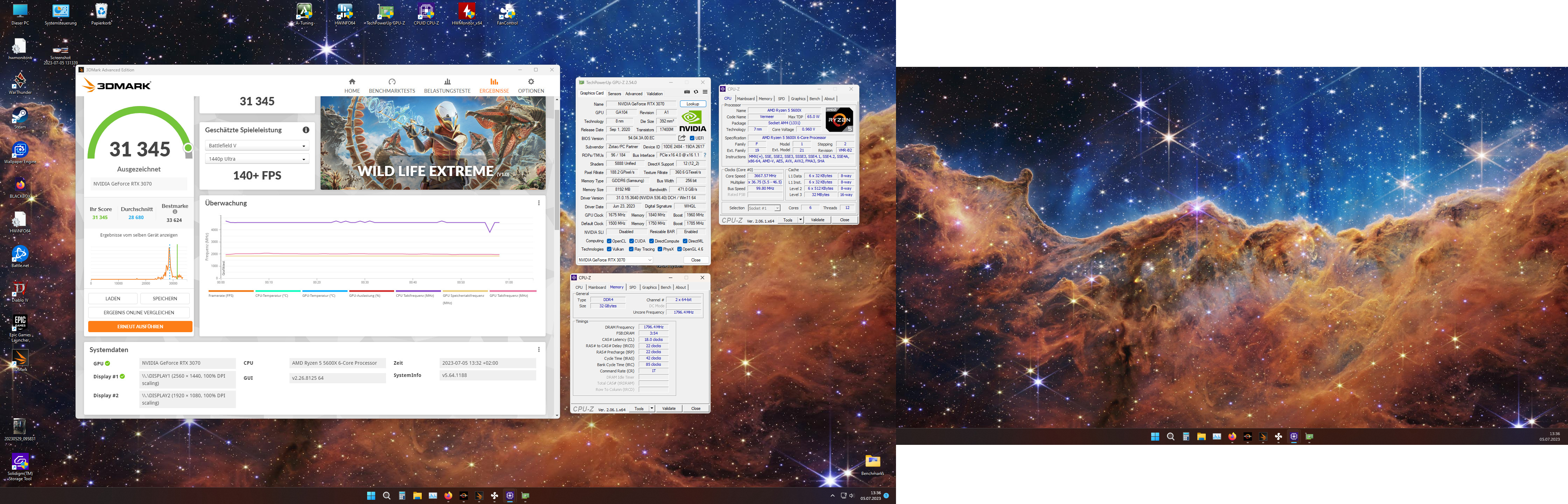Switch to Validation tab in GPU-Z
1568x504 pixels.
click(654, 94)
